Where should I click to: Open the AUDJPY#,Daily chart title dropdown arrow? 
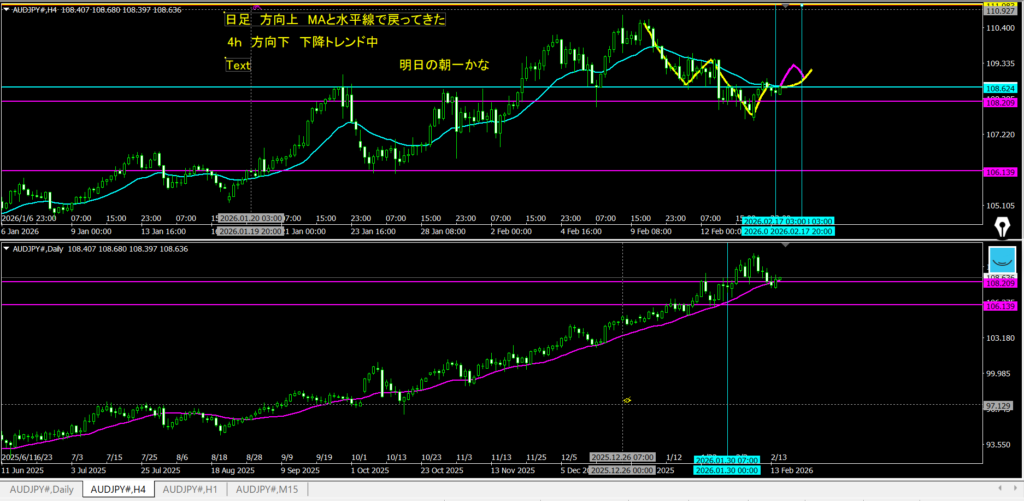click(x=5, y=248)
